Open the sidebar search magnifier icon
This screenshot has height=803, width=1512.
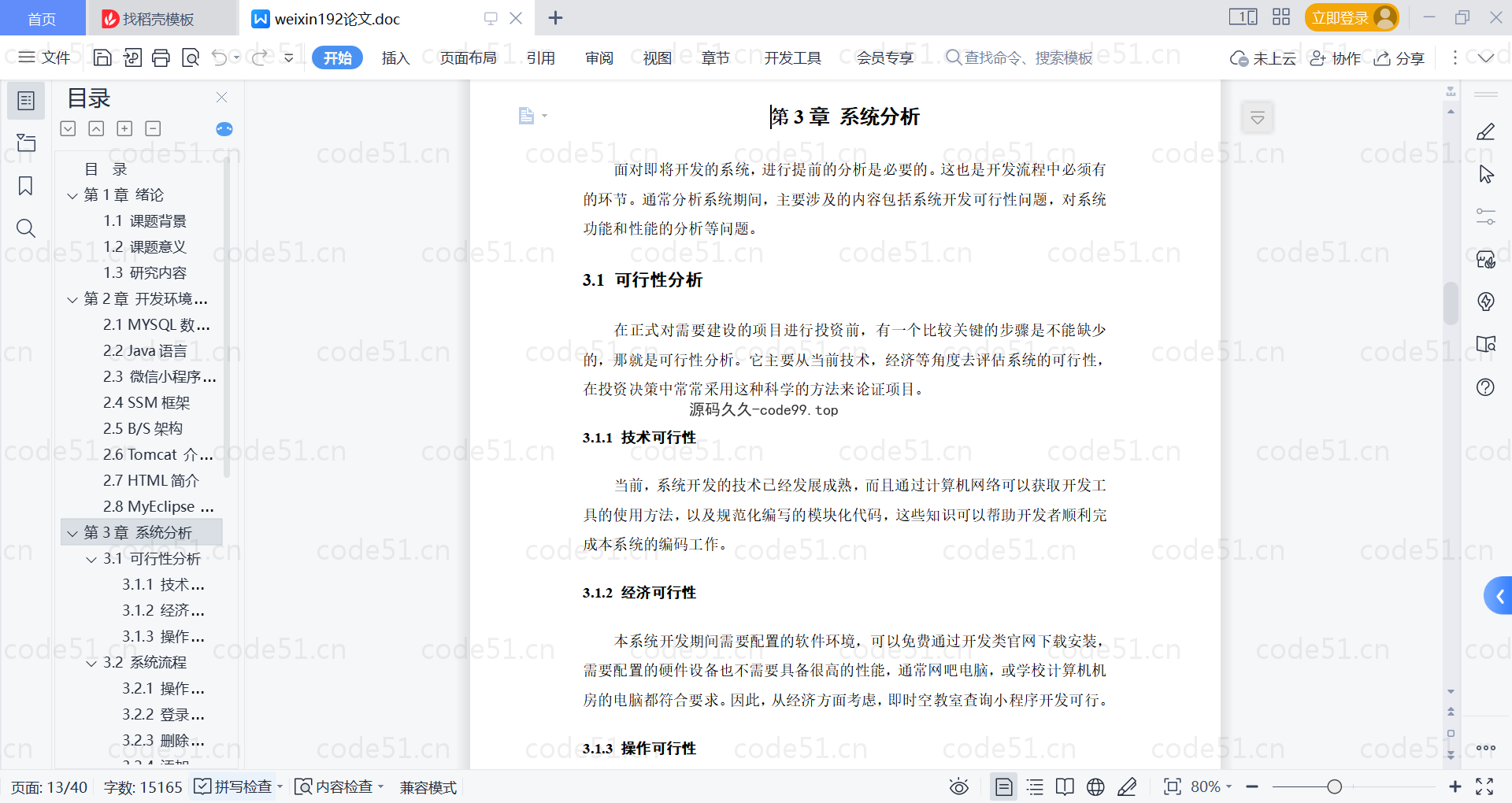click(26, 228)
